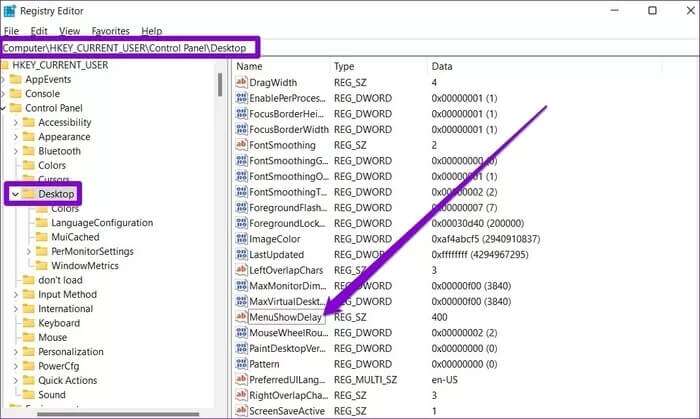Expand the Accessibility key
This screenshot has height=419, width=700.
16,122
